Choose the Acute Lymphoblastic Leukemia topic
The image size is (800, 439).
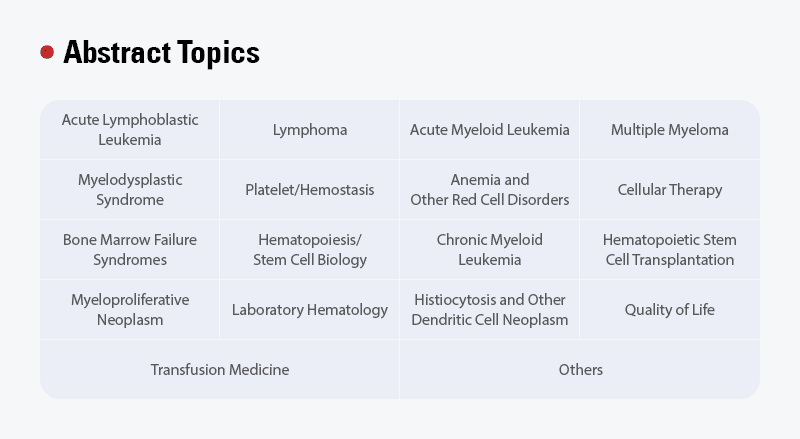130,130
